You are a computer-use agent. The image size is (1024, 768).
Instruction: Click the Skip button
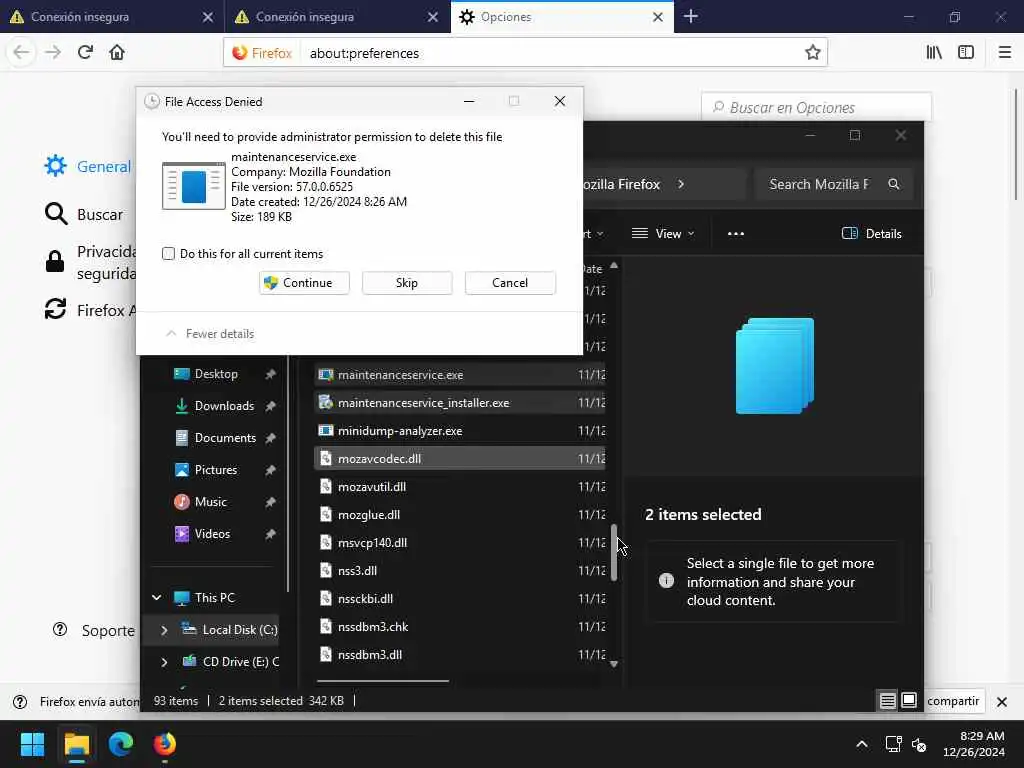coord(407,283)
